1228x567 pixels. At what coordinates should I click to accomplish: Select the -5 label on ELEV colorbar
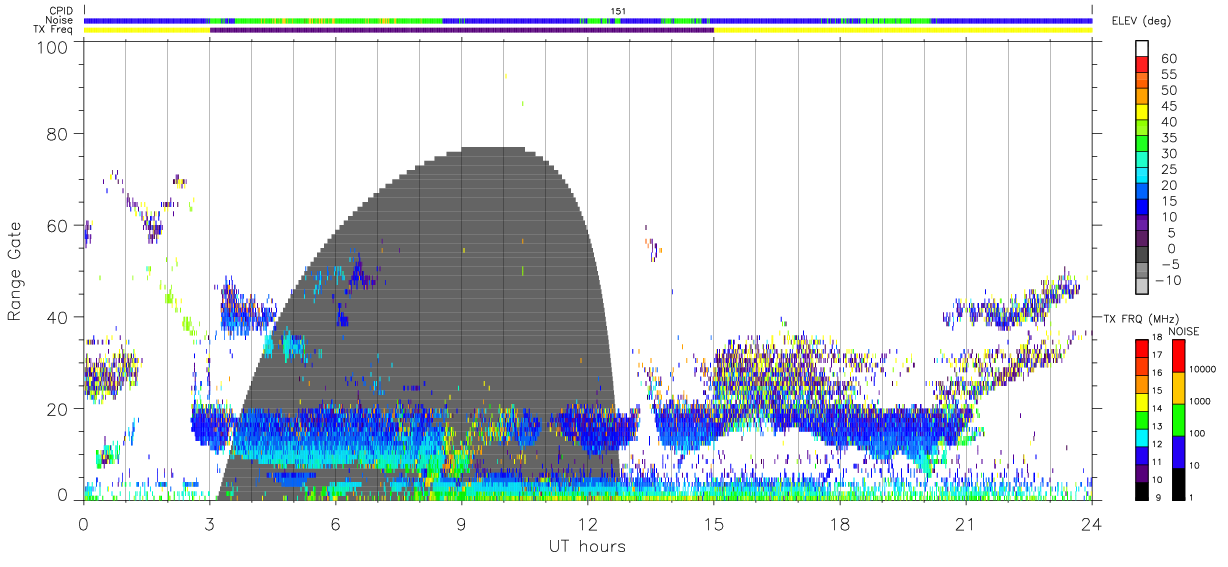[1172, 264]
